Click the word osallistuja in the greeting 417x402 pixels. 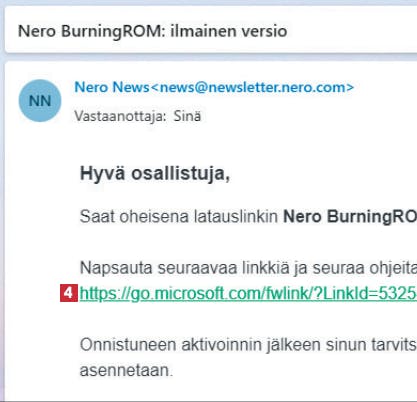coord(181,174)
